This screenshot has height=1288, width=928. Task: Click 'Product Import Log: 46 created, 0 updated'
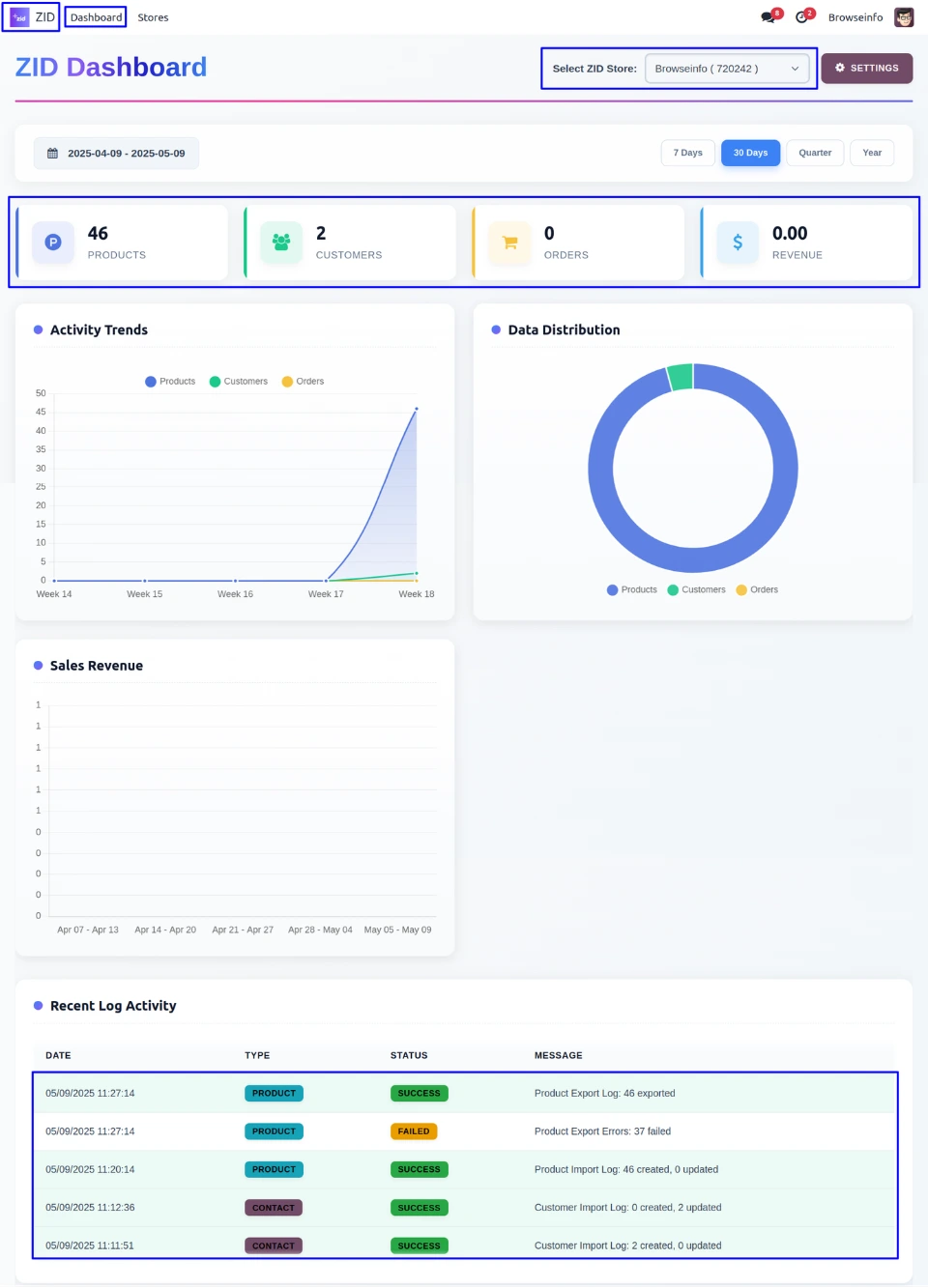click(626, 1169)
